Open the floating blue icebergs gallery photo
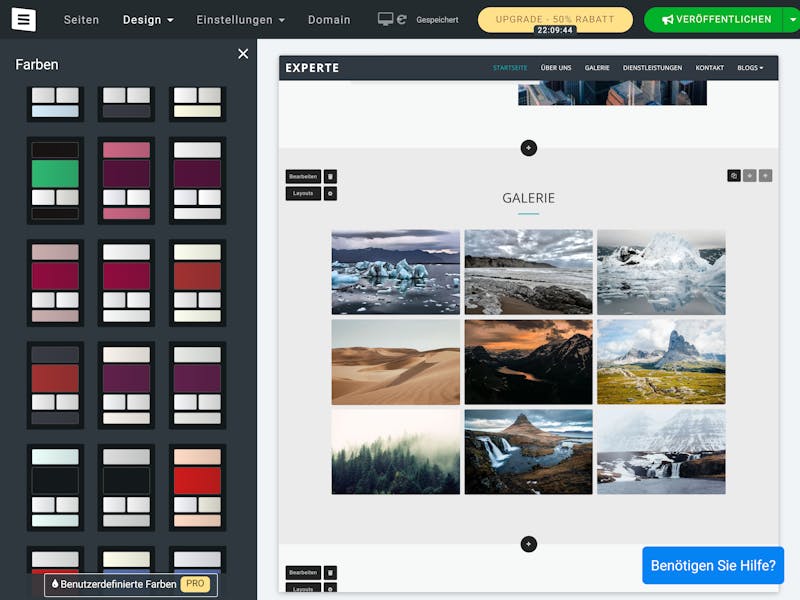Image resolution: width=800 pixels, height=600 pixels. point(395,272)
